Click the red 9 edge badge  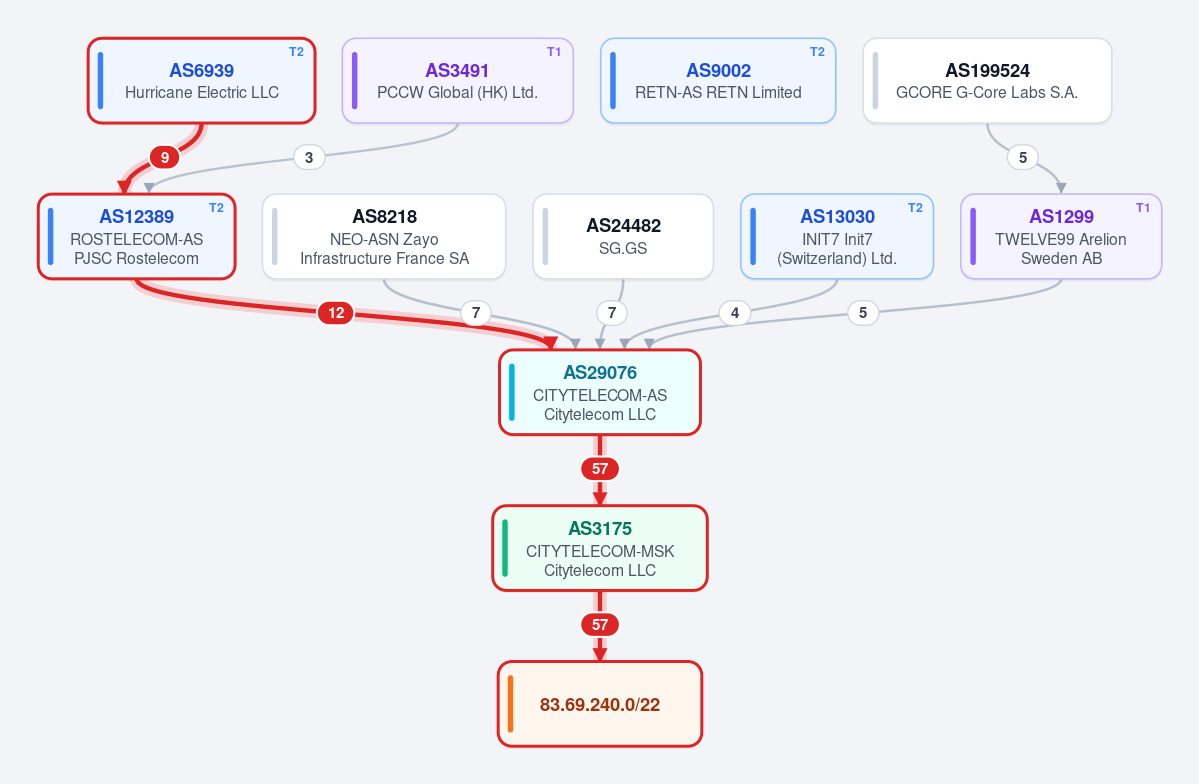pyautogui.click(x=164, y=158)
